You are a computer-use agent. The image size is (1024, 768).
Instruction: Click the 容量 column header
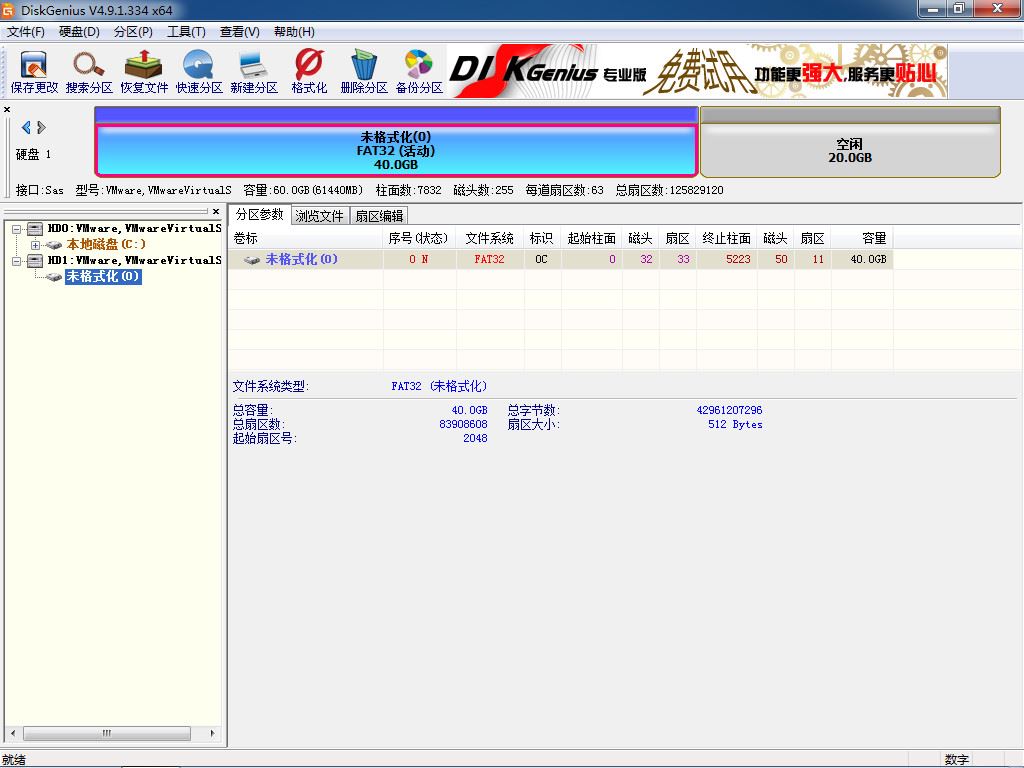[861, 238]
